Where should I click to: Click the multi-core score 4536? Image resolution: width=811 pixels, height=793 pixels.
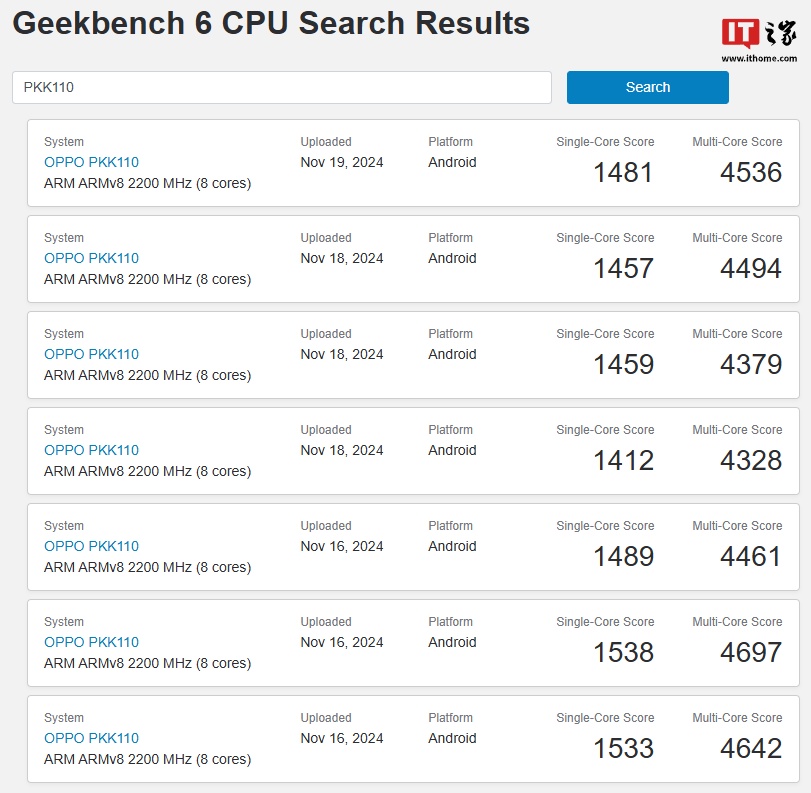coord(751,172)
